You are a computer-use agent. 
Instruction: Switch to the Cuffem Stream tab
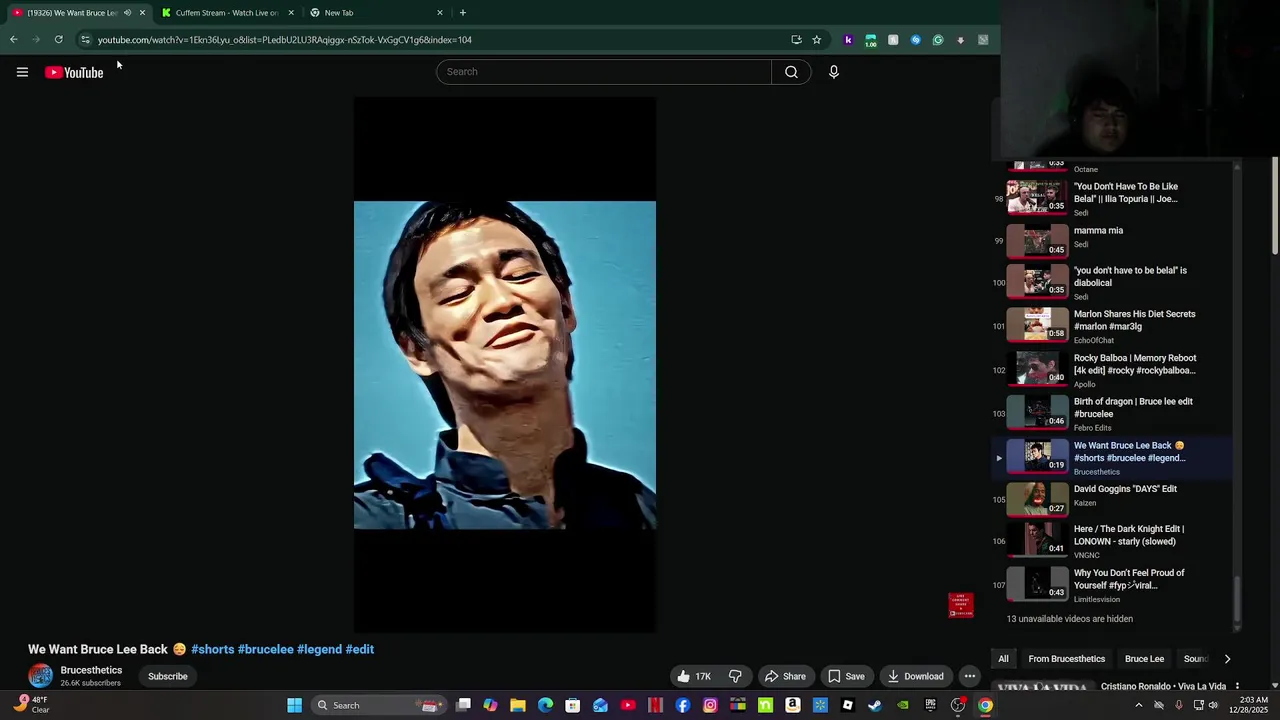(227, 13)
